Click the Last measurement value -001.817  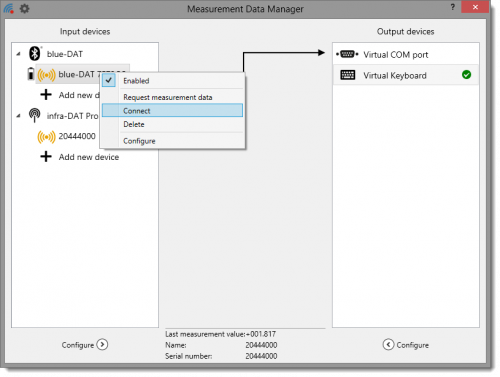(x=261, y=334)
